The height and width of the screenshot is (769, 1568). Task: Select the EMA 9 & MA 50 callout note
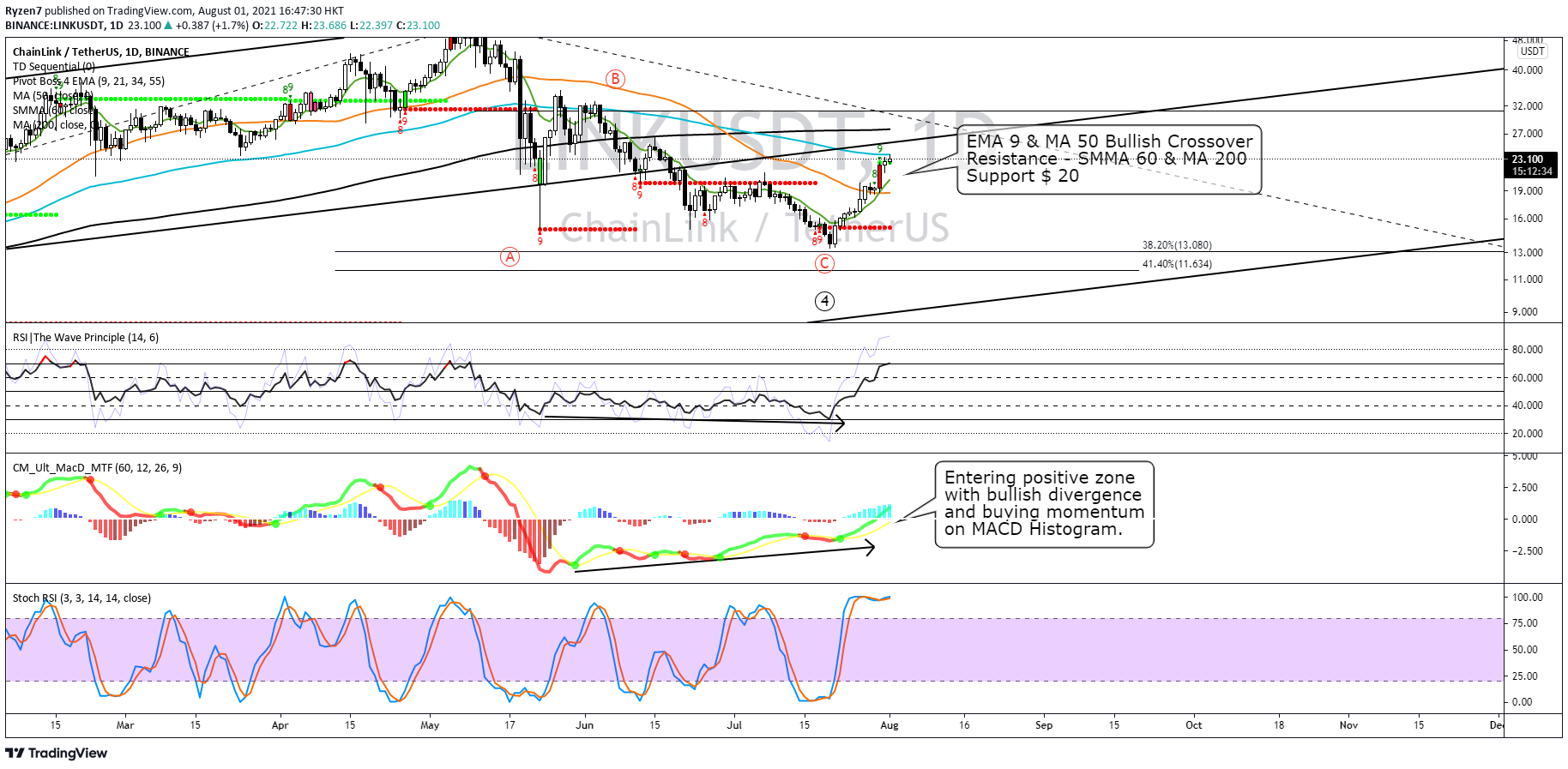tap(1109, 159)
